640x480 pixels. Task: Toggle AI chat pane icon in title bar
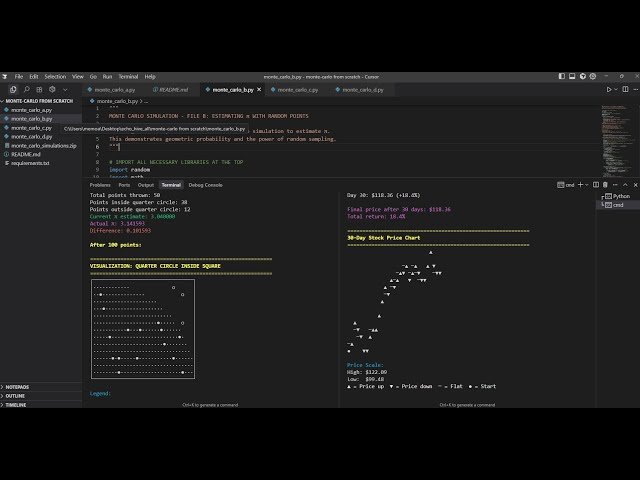[583, 76]
